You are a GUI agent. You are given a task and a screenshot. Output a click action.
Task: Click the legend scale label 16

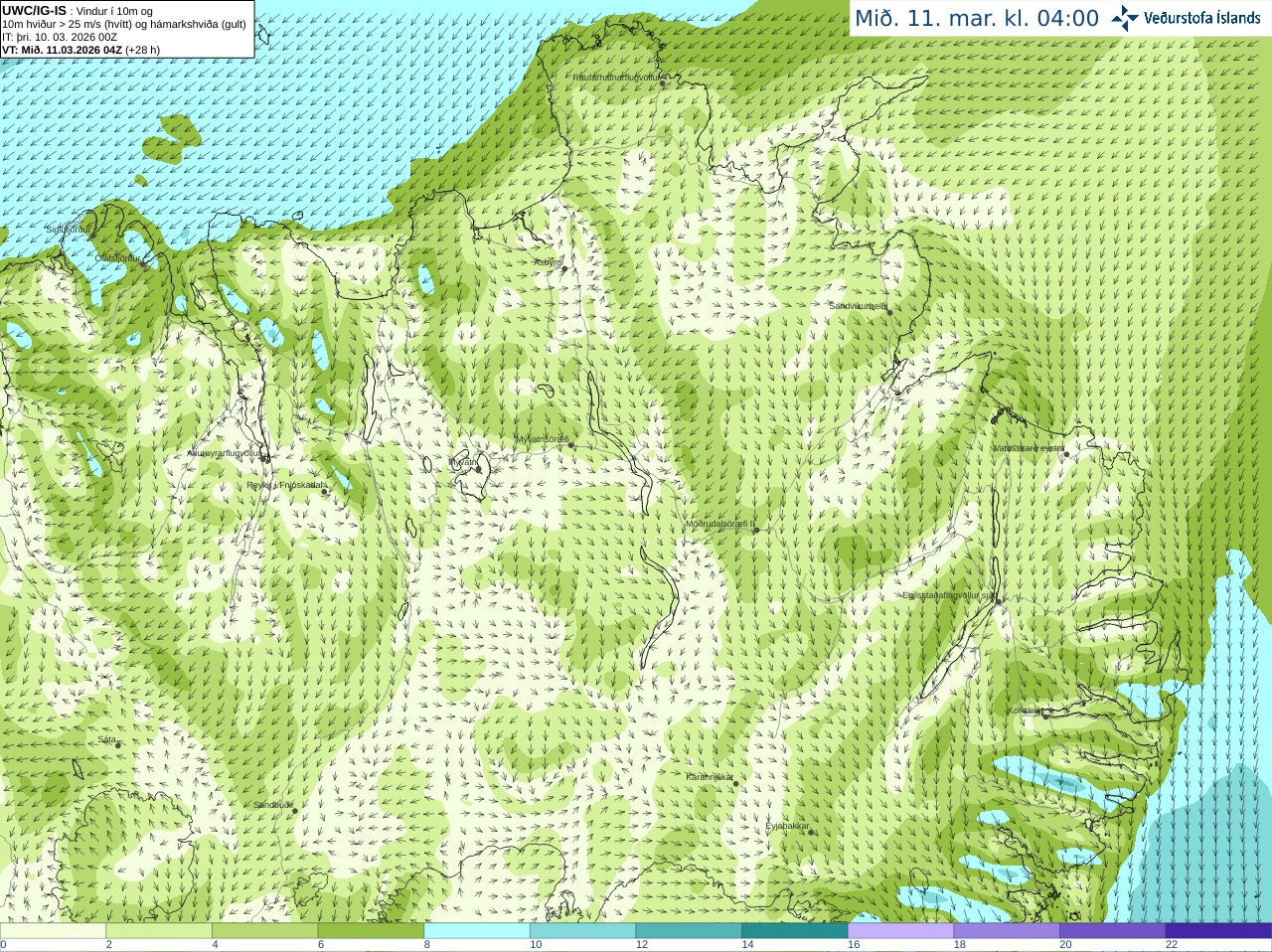(x=854, y=945)
